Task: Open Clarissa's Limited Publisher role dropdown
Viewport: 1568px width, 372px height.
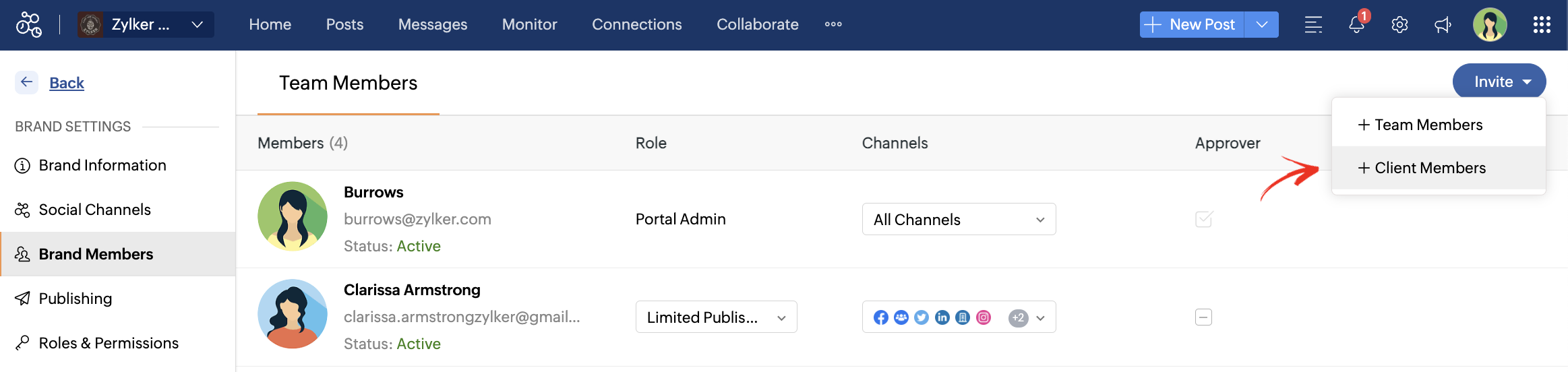Action: (x=716, y=317)
